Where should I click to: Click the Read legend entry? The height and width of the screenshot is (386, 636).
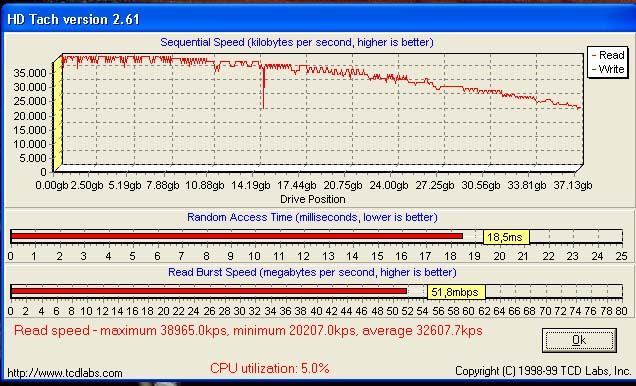pos(608,55)
